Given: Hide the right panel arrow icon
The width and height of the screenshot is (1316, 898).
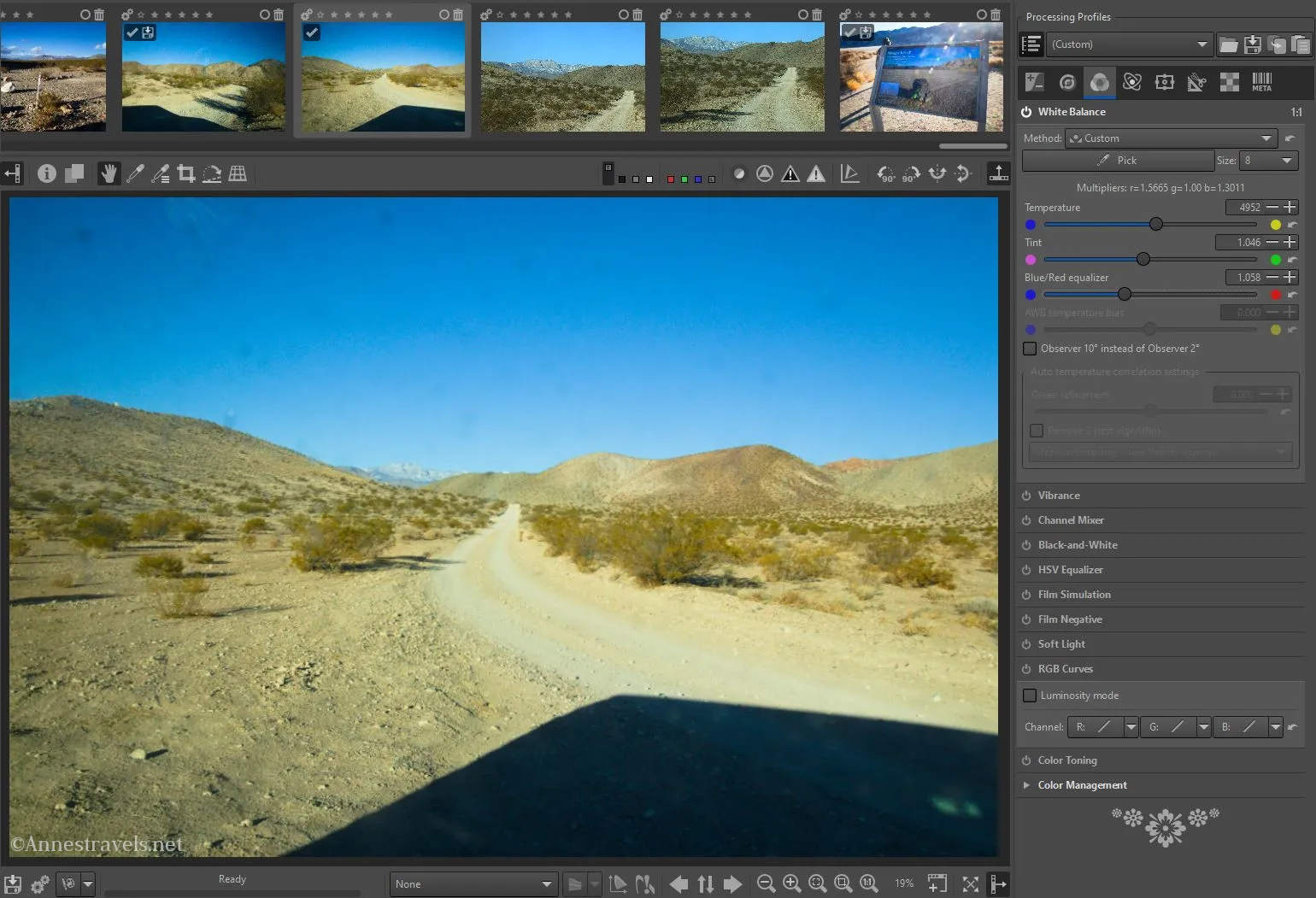Looking at the screenshot, I should [x=997, y=883].
